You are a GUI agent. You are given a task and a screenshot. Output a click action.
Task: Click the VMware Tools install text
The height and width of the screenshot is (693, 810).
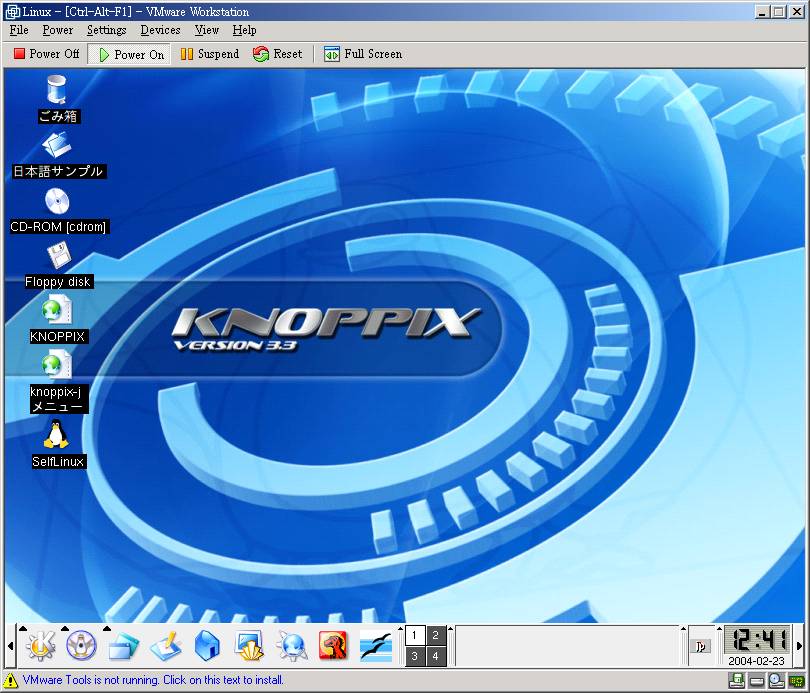tap(153, 680)
